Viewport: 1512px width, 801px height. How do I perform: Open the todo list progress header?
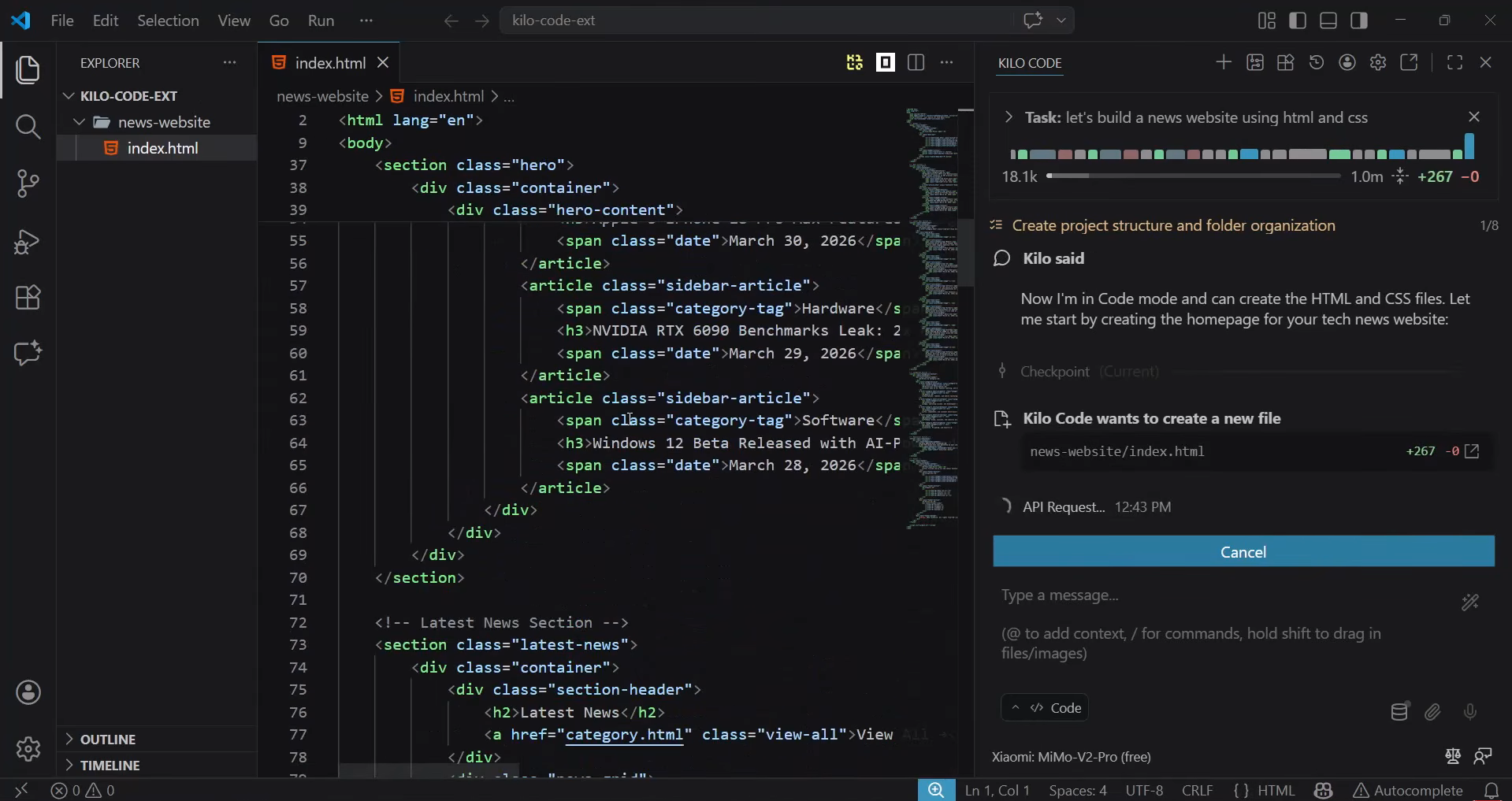point(1244,225)
